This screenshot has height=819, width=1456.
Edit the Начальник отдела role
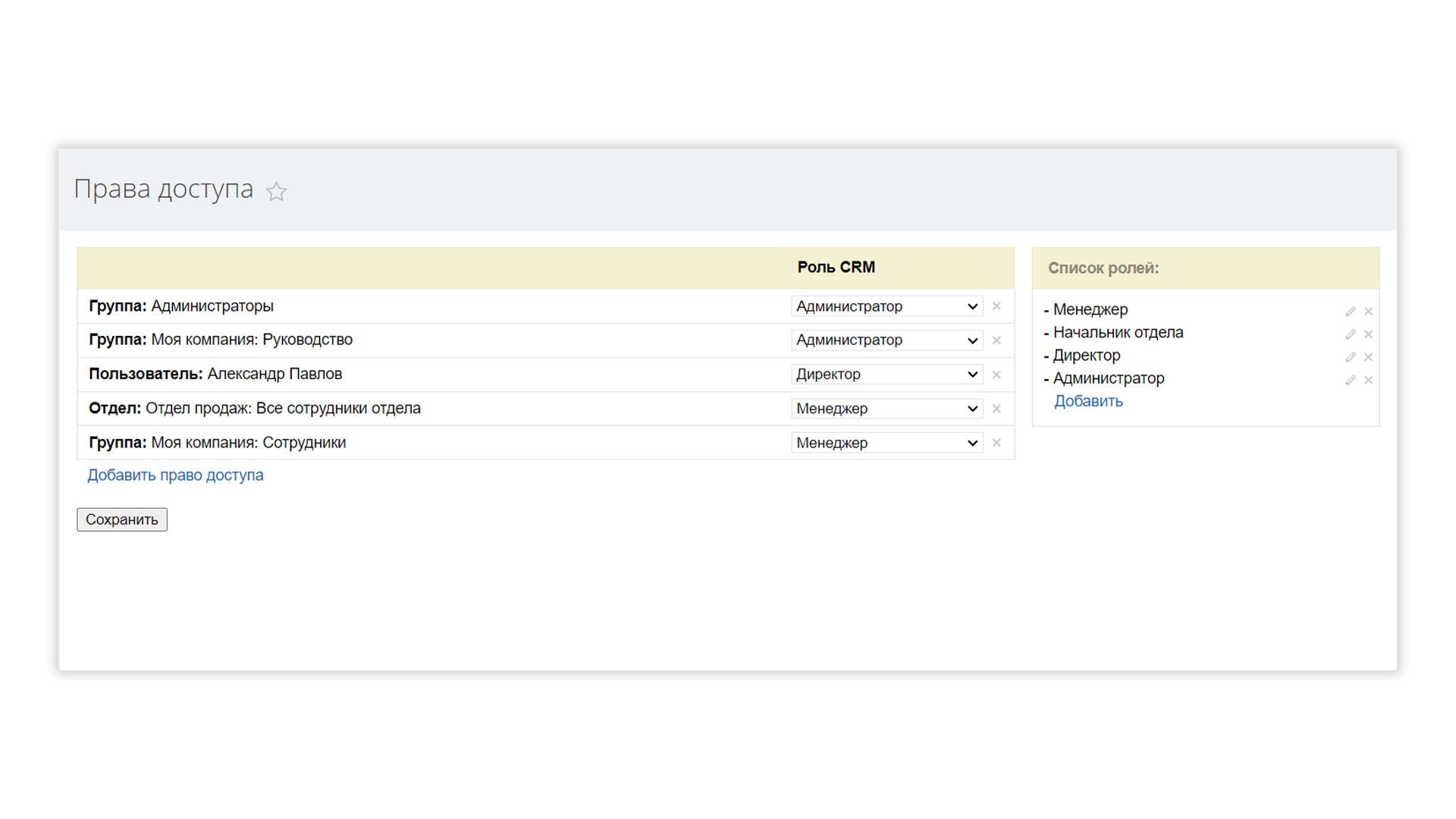click(1351, 334)
